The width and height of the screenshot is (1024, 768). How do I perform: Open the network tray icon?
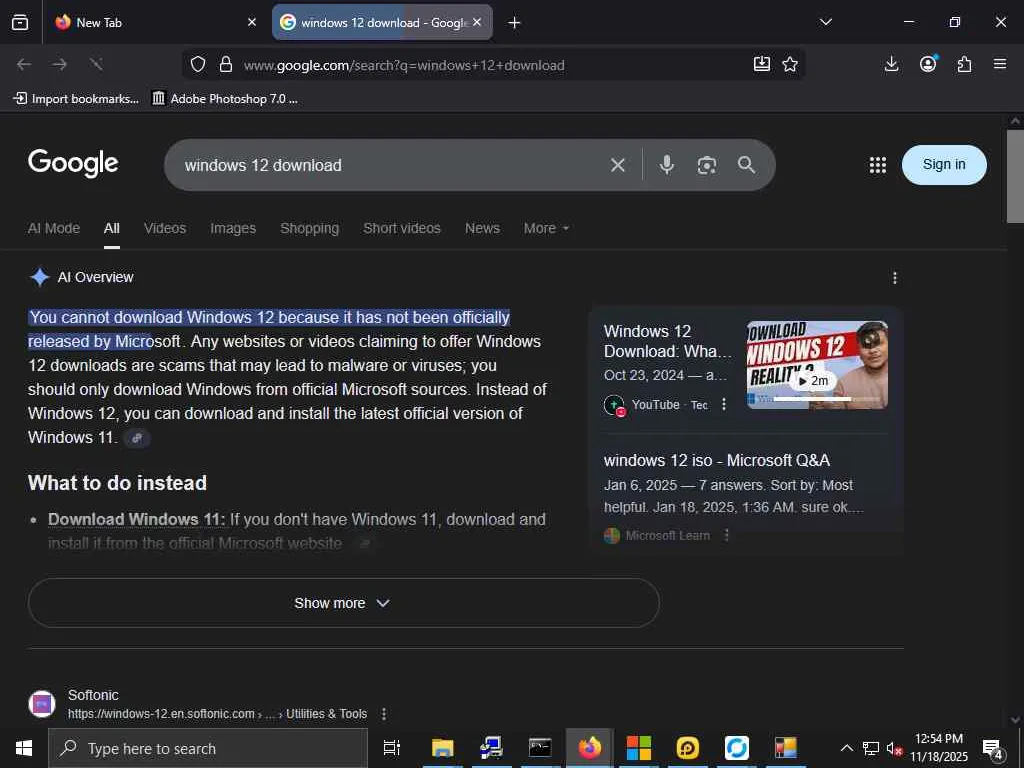[x=871, y=748]
